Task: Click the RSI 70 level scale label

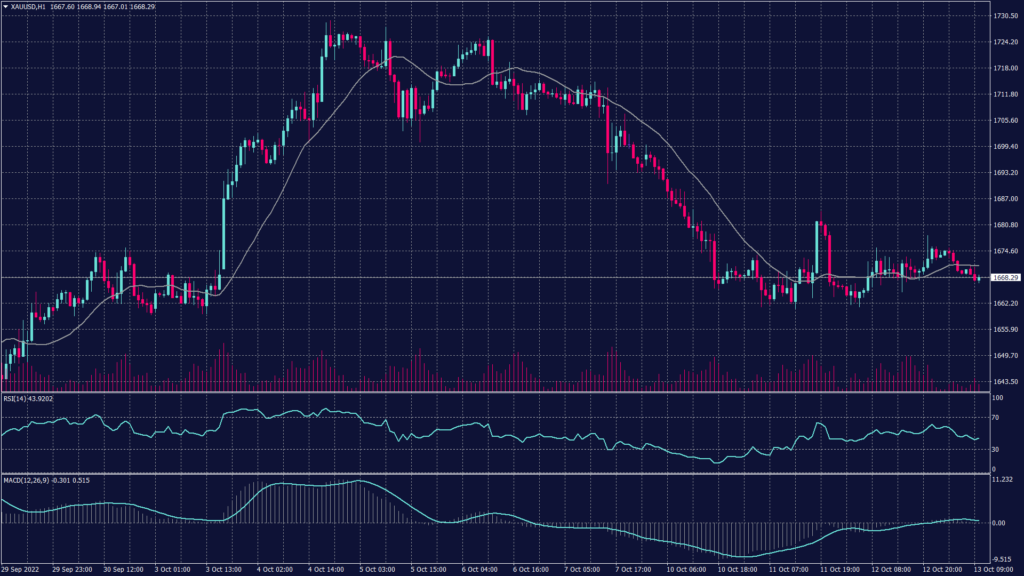Action: pyautogui.click(x=997, y=416)
